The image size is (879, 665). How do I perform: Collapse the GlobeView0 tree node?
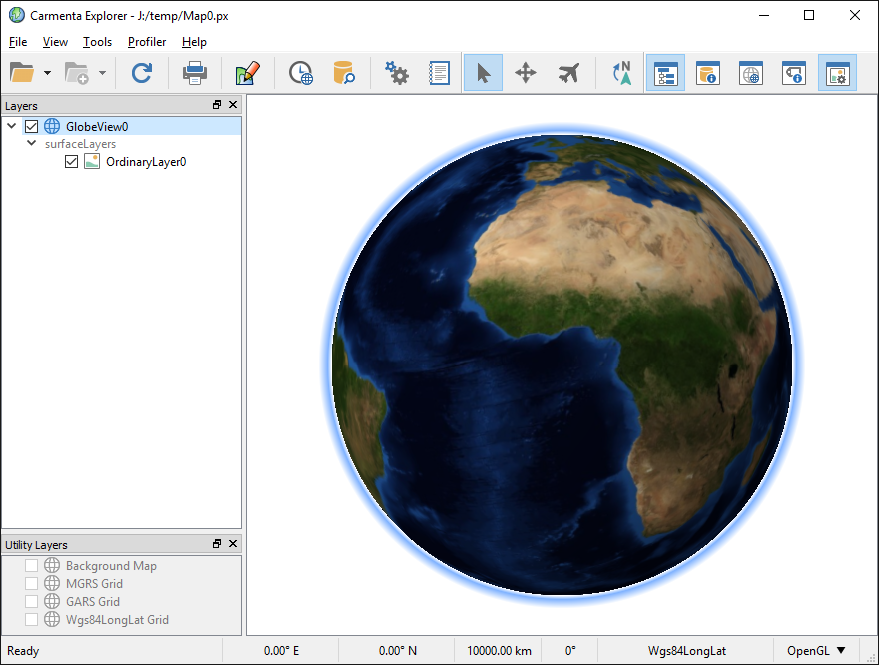tap(12, 126)
